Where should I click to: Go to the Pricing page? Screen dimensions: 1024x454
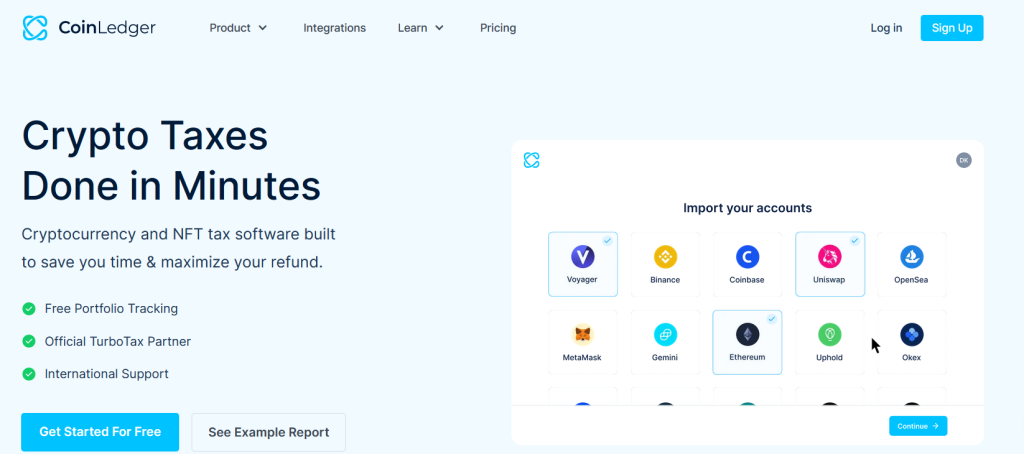tap(498, 28)
